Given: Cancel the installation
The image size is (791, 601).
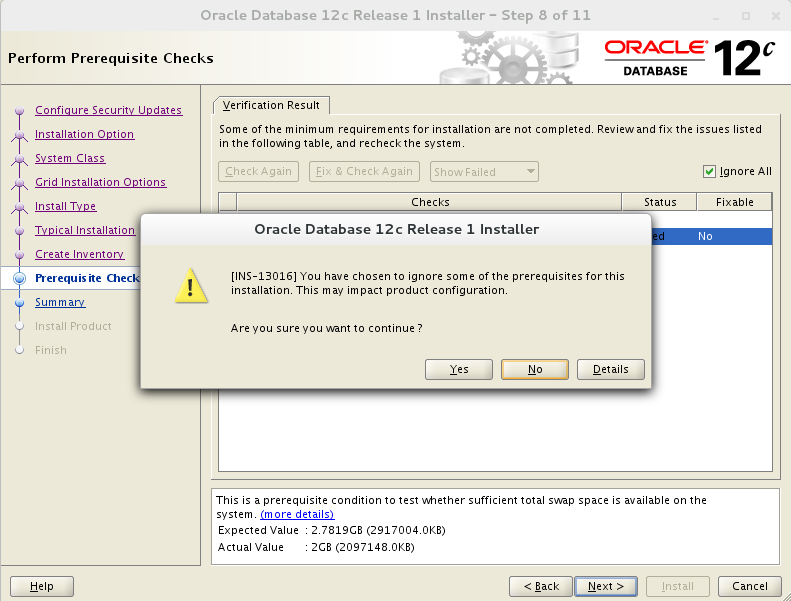Looking at the screenshot, I should (750, 586).
